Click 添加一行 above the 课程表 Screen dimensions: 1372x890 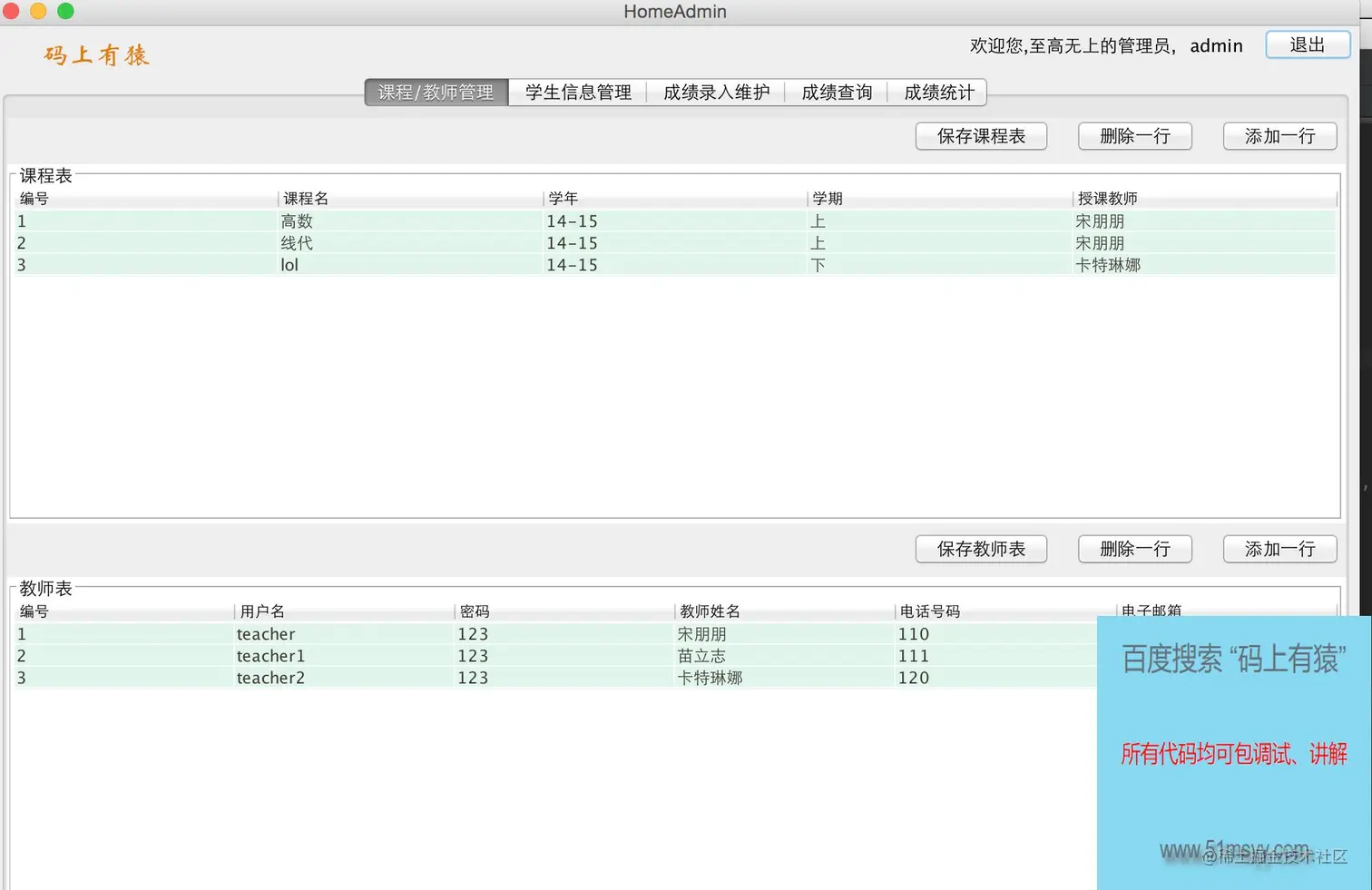[1279, 136]
